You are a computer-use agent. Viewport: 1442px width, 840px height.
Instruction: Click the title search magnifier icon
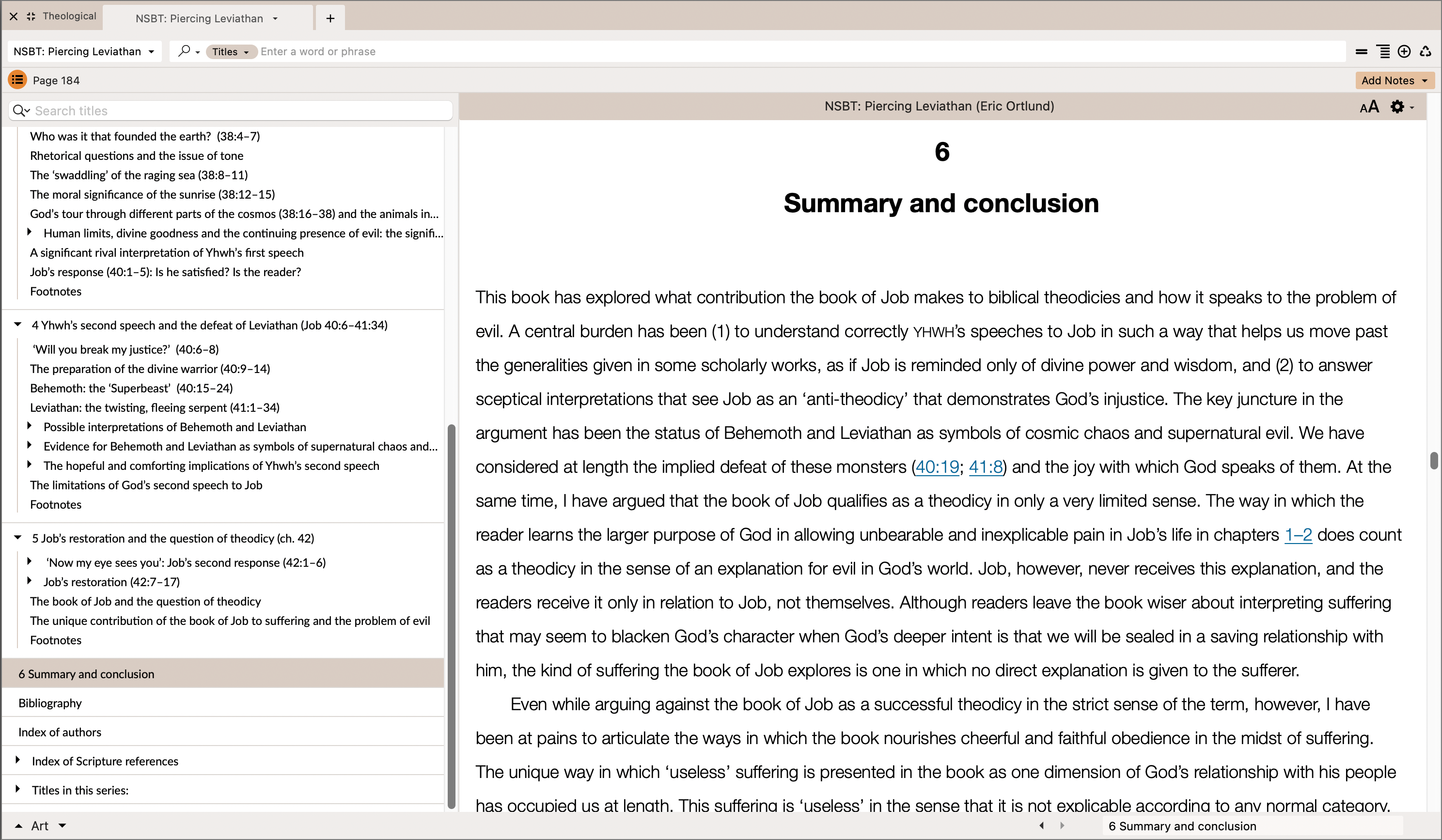click(x=21, y=110)
